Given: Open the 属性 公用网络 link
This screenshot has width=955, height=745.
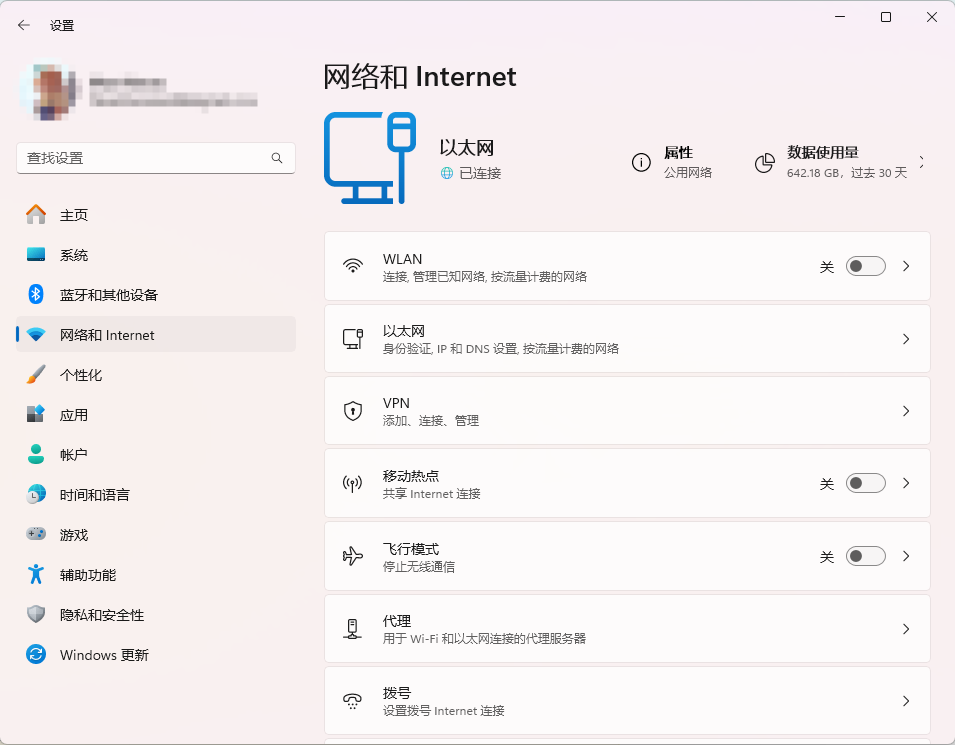Looking at the screenshot, I should (x=672, y=162).
